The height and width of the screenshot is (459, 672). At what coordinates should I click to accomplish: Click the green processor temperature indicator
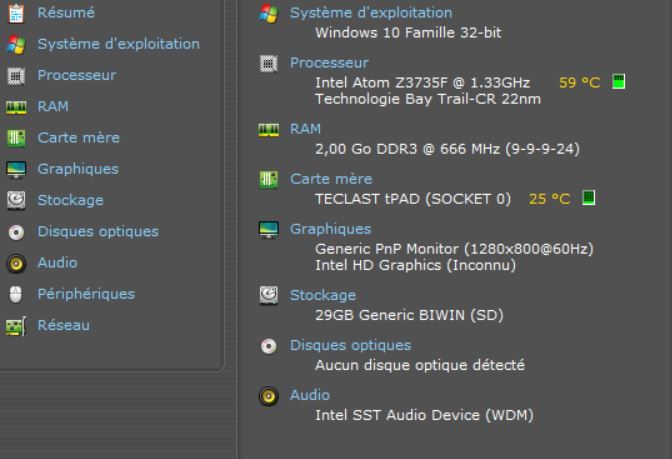click(618, 81)
